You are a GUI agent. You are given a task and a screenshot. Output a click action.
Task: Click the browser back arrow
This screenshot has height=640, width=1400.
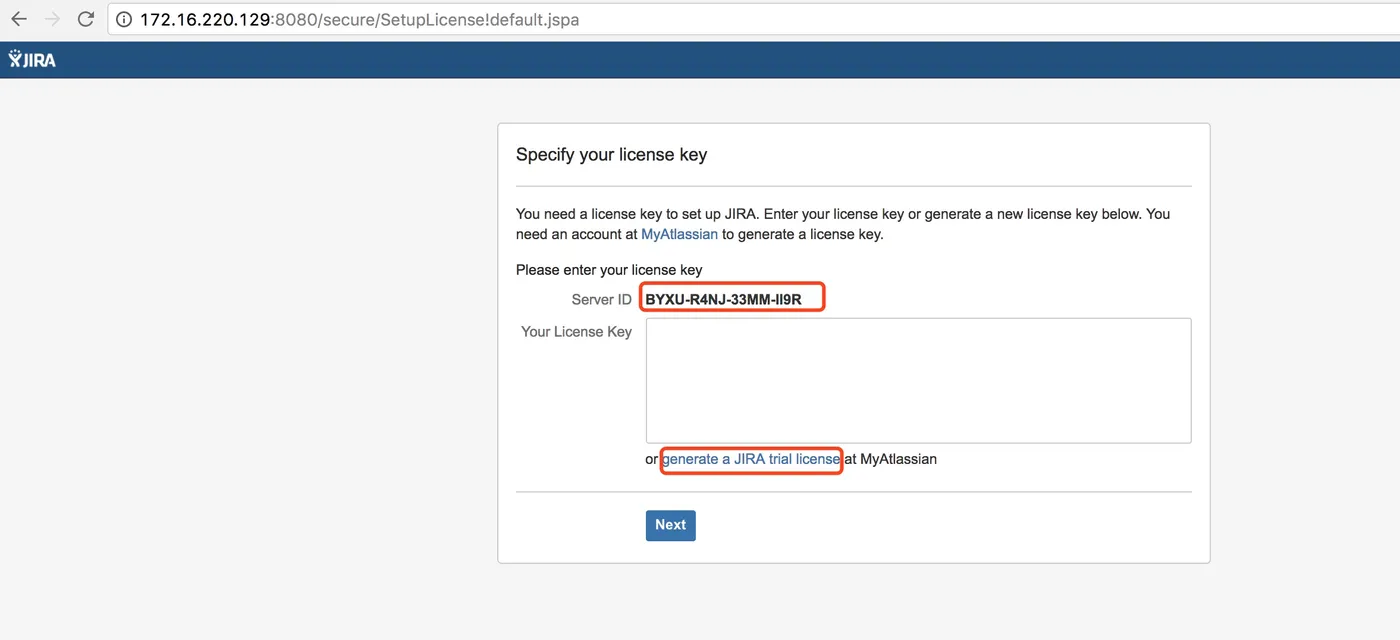click(18, 19)
